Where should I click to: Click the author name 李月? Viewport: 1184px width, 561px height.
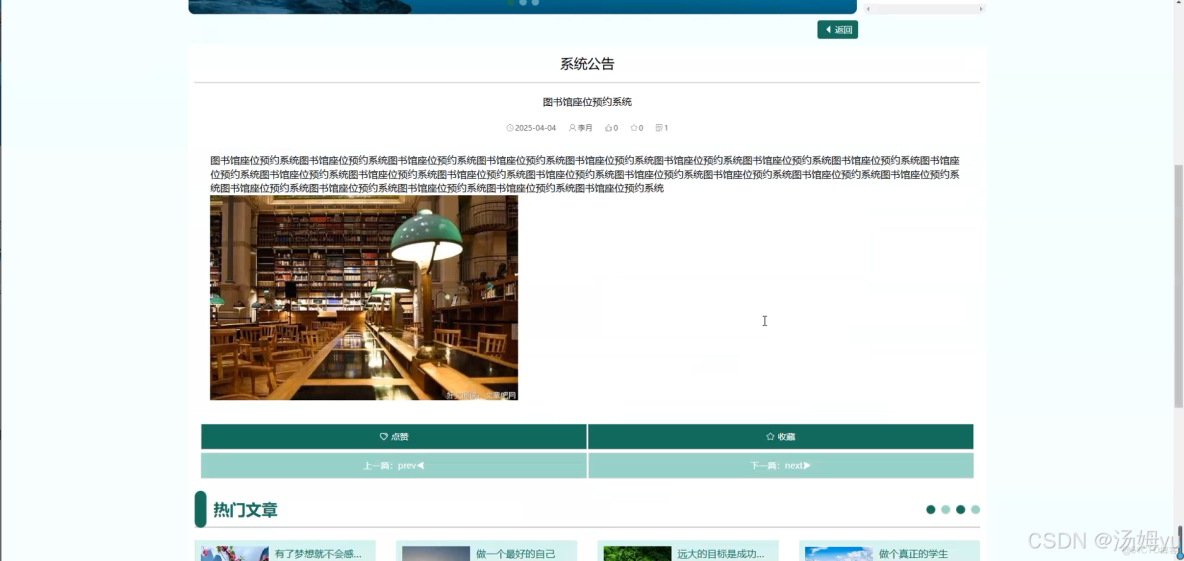(585, 128)
